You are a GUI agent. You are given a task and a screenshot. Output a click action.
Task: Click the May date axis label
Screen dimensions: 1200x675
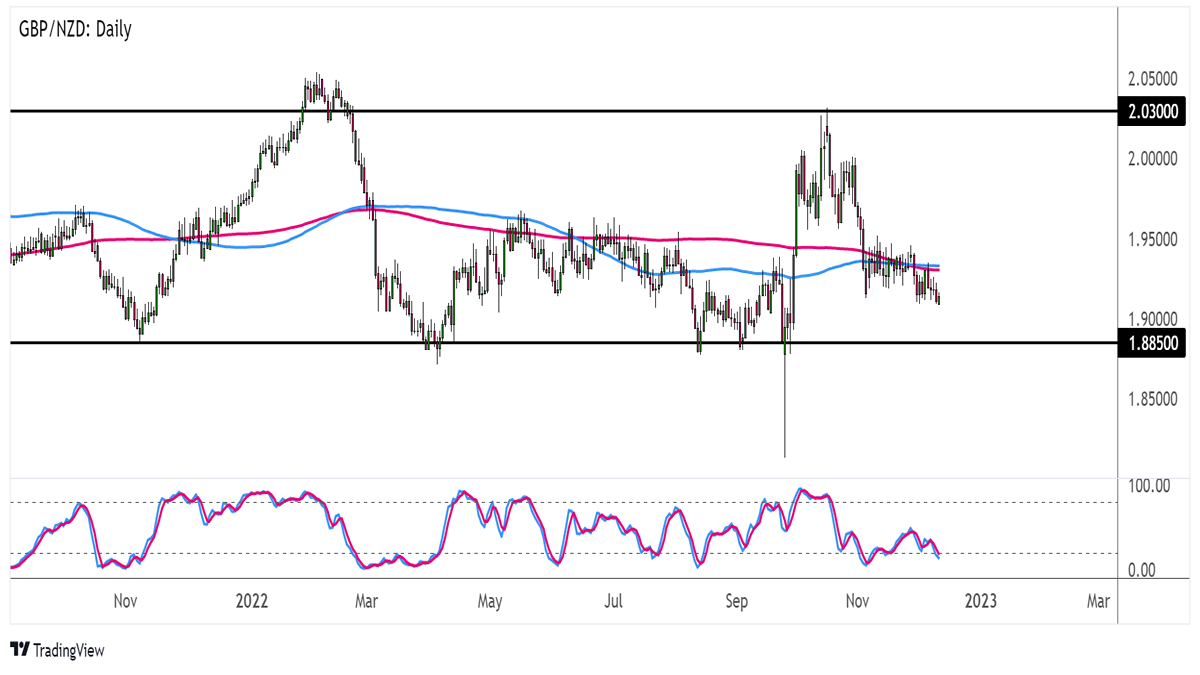point(489,601)
